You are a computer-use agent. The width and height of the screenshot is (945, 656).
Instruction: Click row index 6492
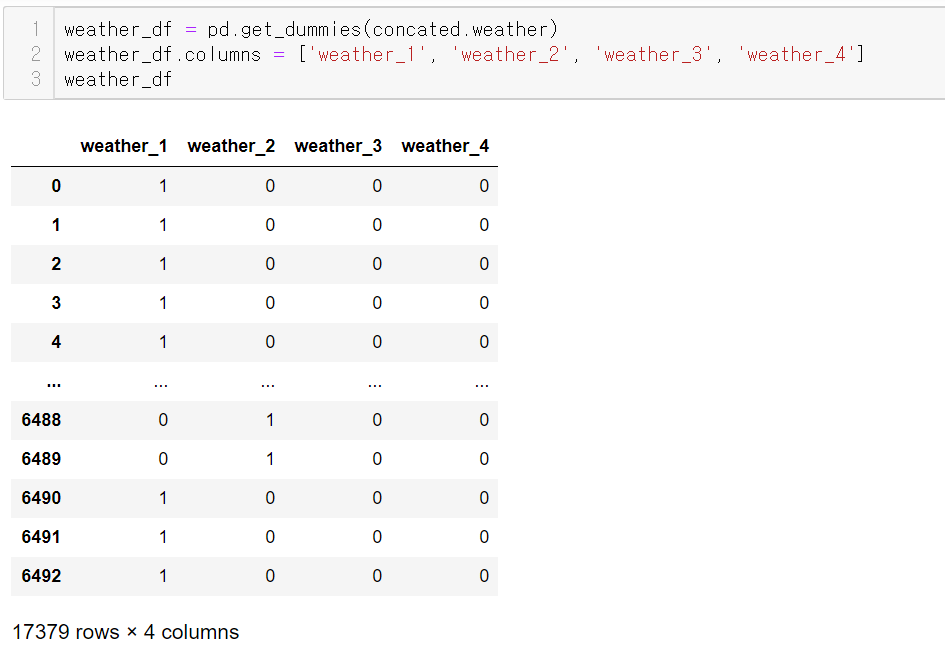point(41,576)
